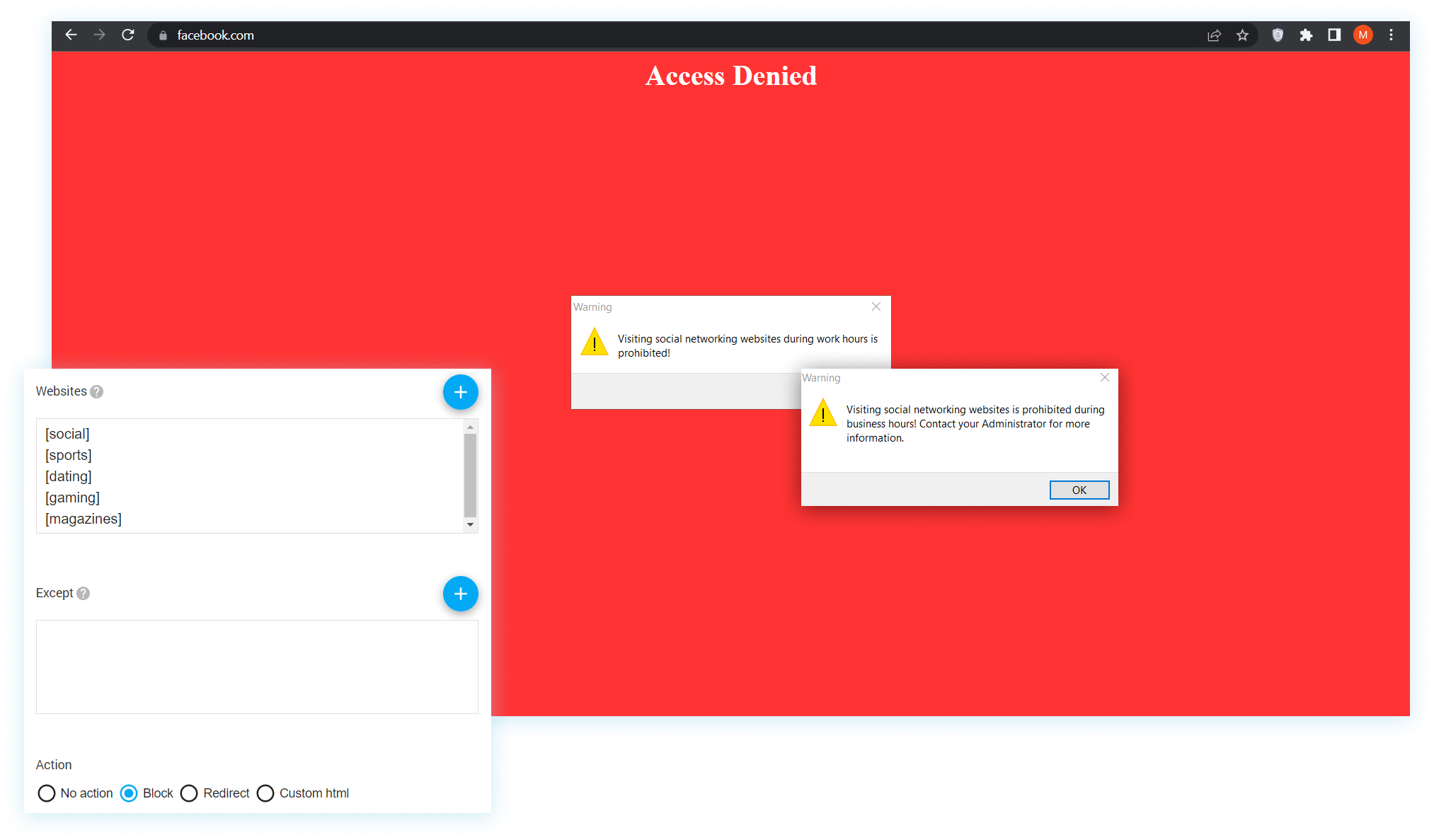This screenshot has width=1434, height=840.
Task: Choose the Redirect radio option
Action: (x=189, y=793)
